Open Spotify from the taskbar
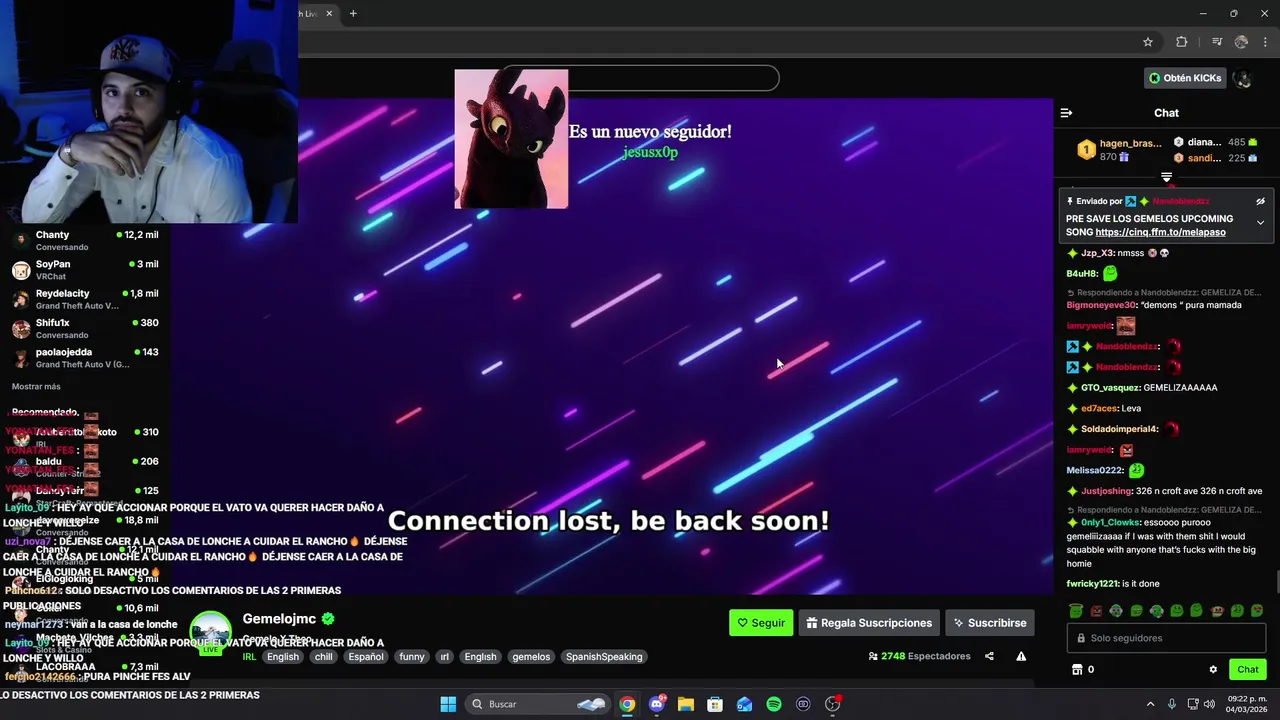The height and width of the screenshot is (720, 1280). click(774, 704)
